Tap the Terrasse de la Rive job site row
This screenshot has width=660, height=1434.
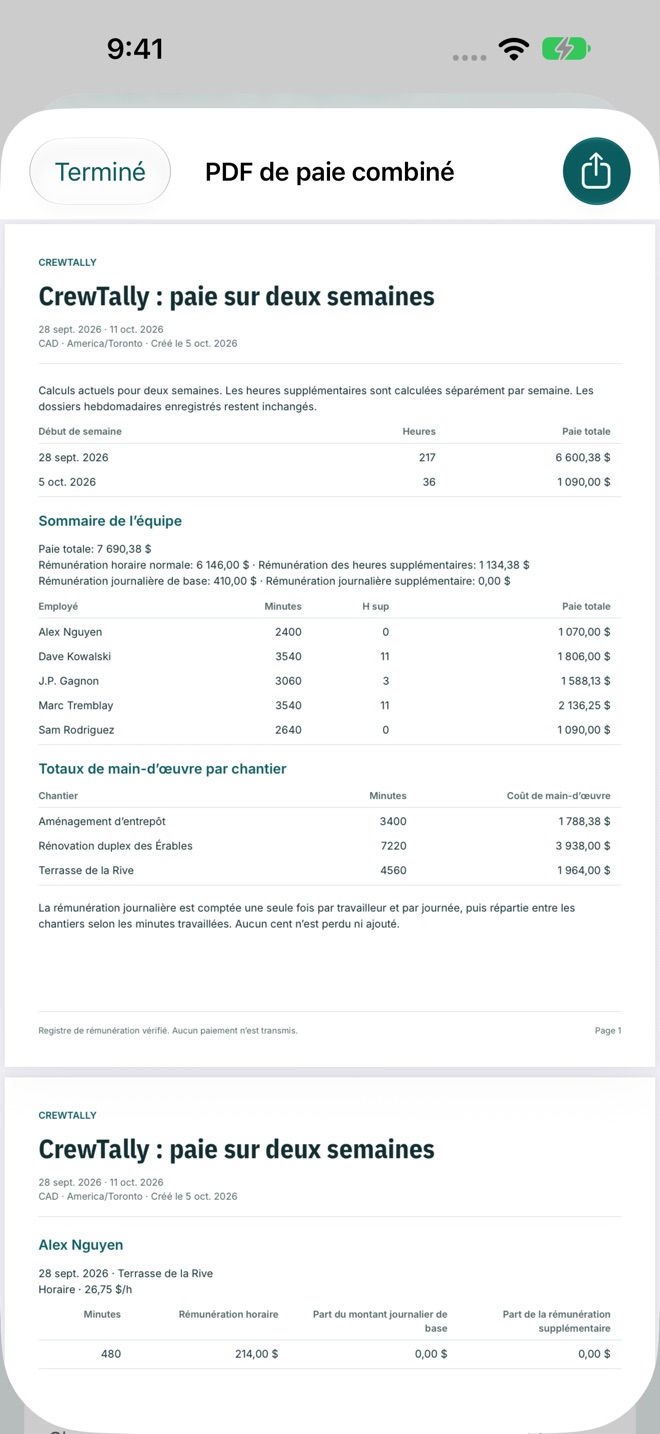(x=329, y=870)
